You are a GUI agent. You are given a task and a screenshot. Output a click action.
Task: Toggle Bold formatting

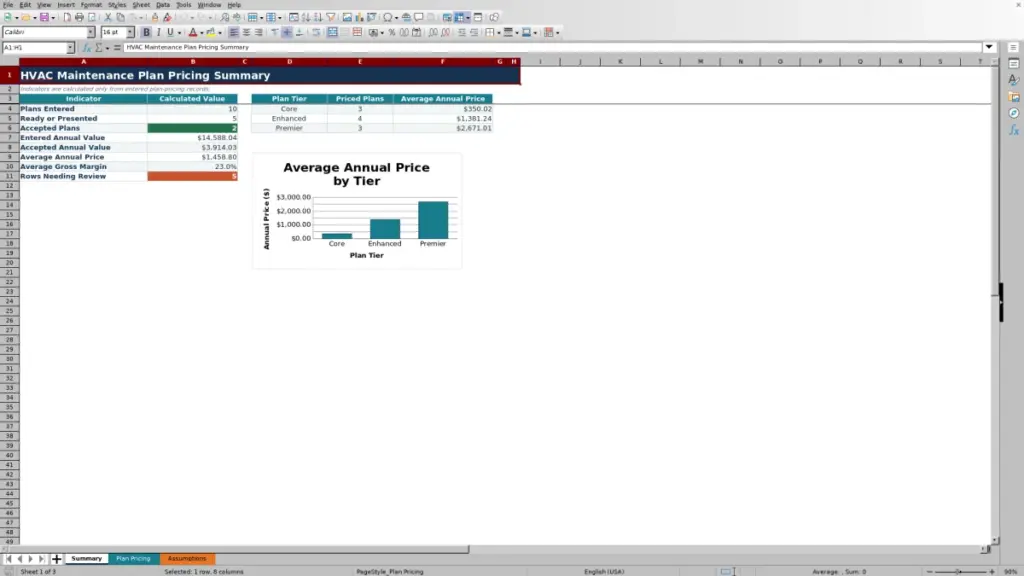(146, 33)
